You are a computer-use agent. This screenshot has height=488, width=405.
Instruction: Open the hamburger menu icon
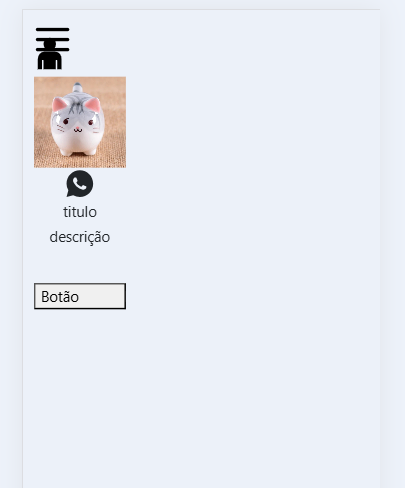click(53, 39)
